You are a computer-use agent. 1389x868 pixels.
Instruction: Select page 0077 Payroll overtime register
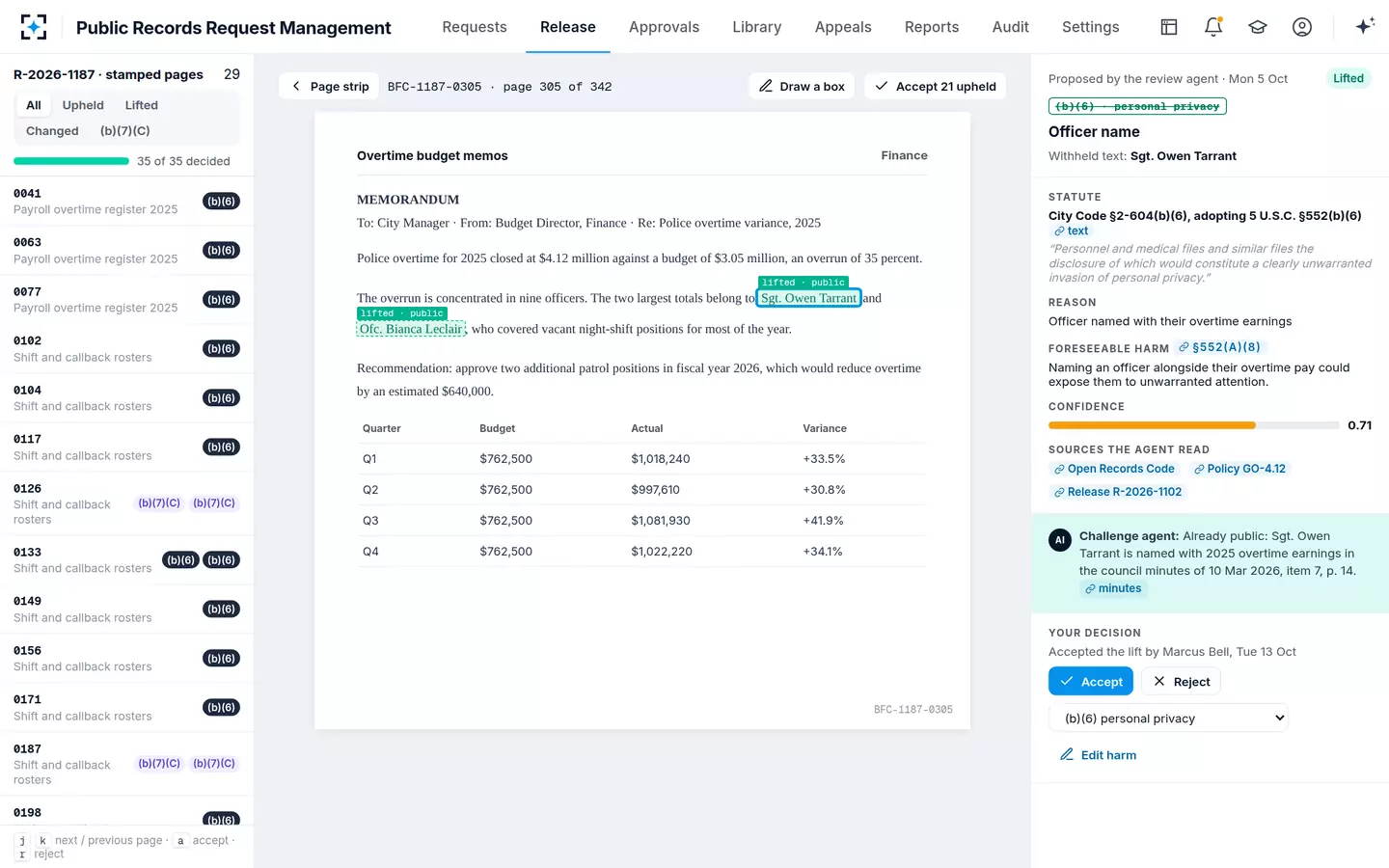(x=126, y=300)
